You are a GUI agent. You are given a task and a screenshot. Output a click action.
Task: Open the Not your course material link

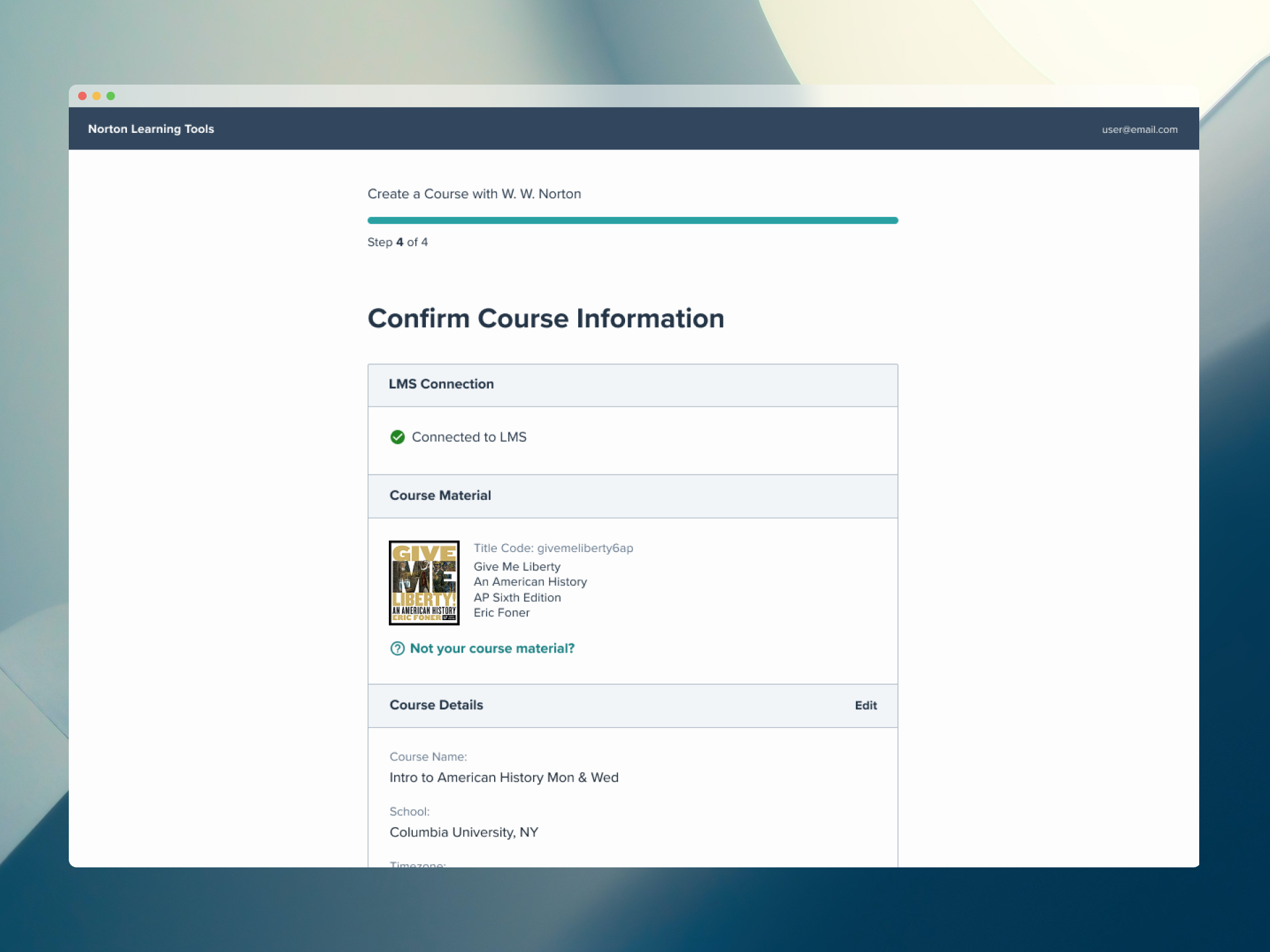491,649
